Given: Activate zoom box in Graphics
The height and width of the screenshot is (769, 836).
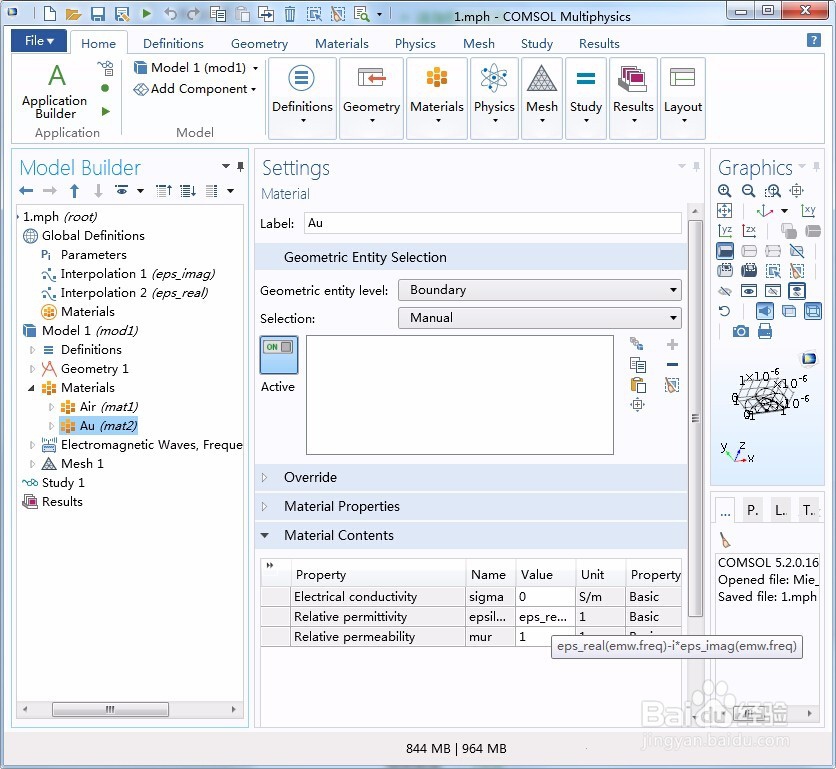Looking at the screenshot, I should [x=773, y=191].
